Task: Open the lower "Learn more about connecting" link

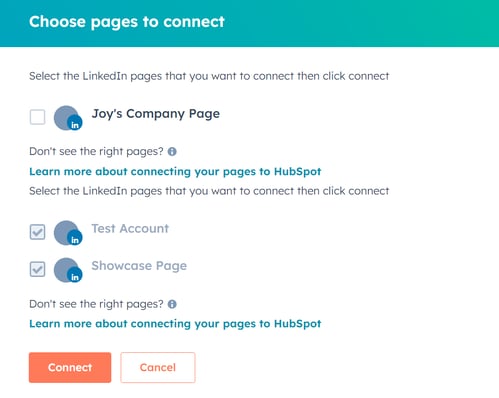Action: 175,324
